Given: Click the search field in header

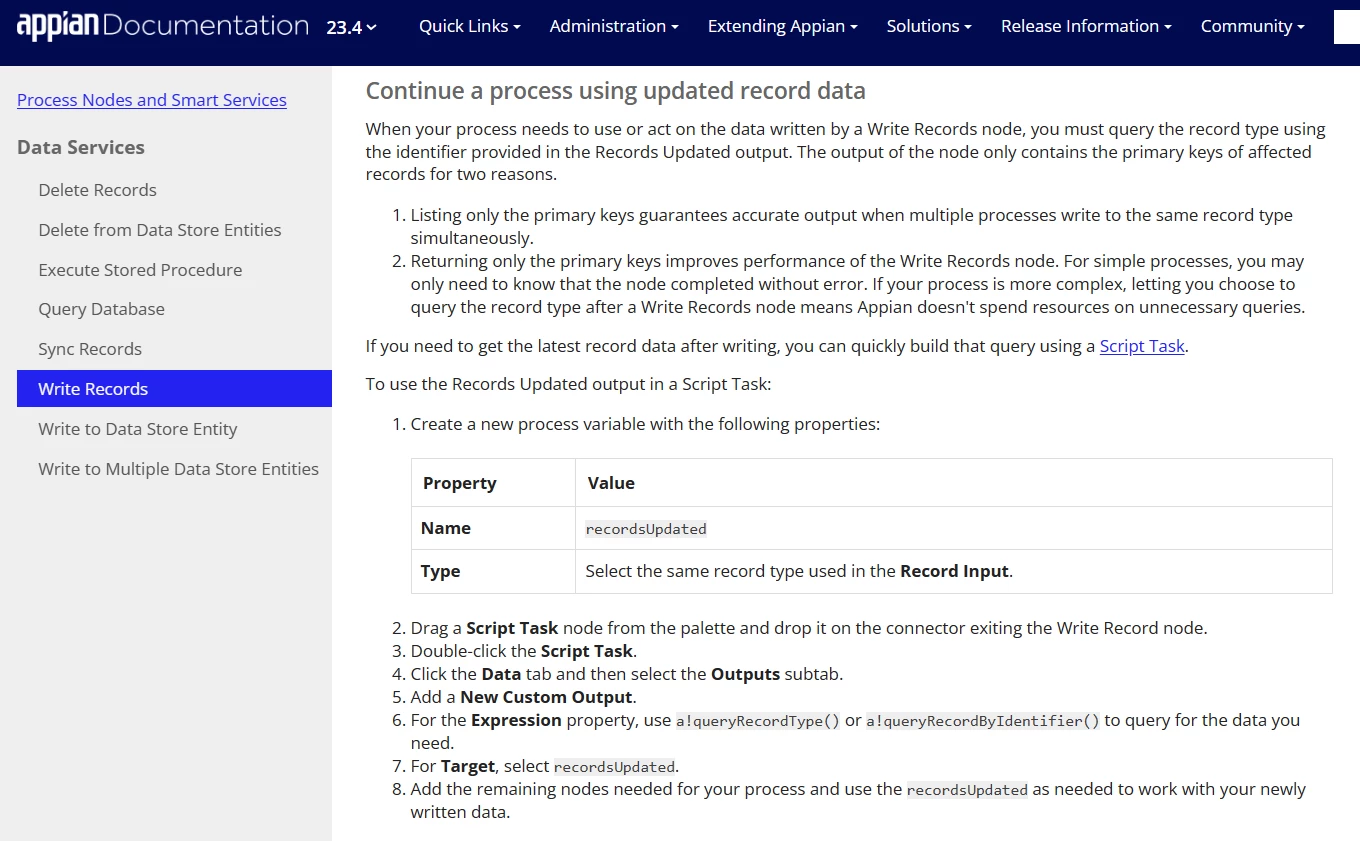Looking at the screenshot, I should tap(1347, 27).
